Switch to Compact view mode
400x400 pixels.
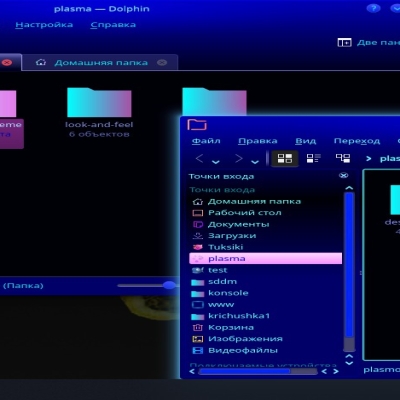(313, 158)
